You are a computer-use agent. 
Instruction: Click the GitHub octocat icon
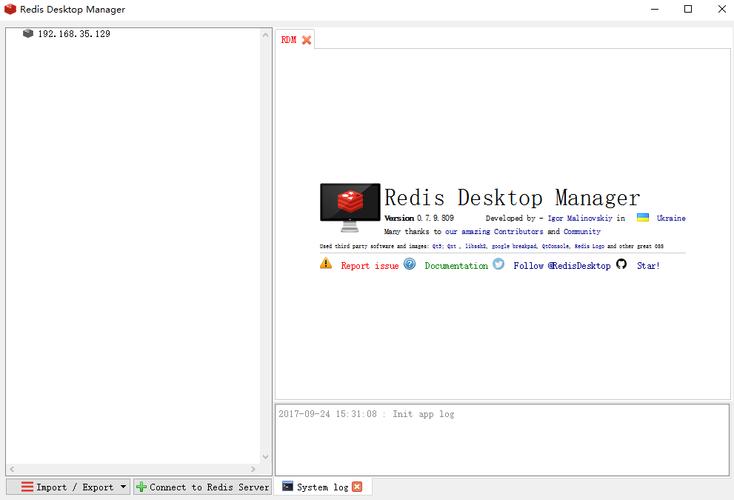(621, 264)
